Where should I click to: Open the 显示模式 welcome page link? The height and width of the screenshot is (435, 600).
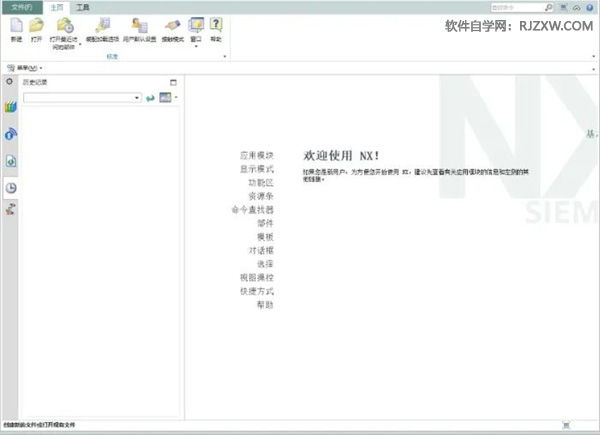click(x=256, y=169)
